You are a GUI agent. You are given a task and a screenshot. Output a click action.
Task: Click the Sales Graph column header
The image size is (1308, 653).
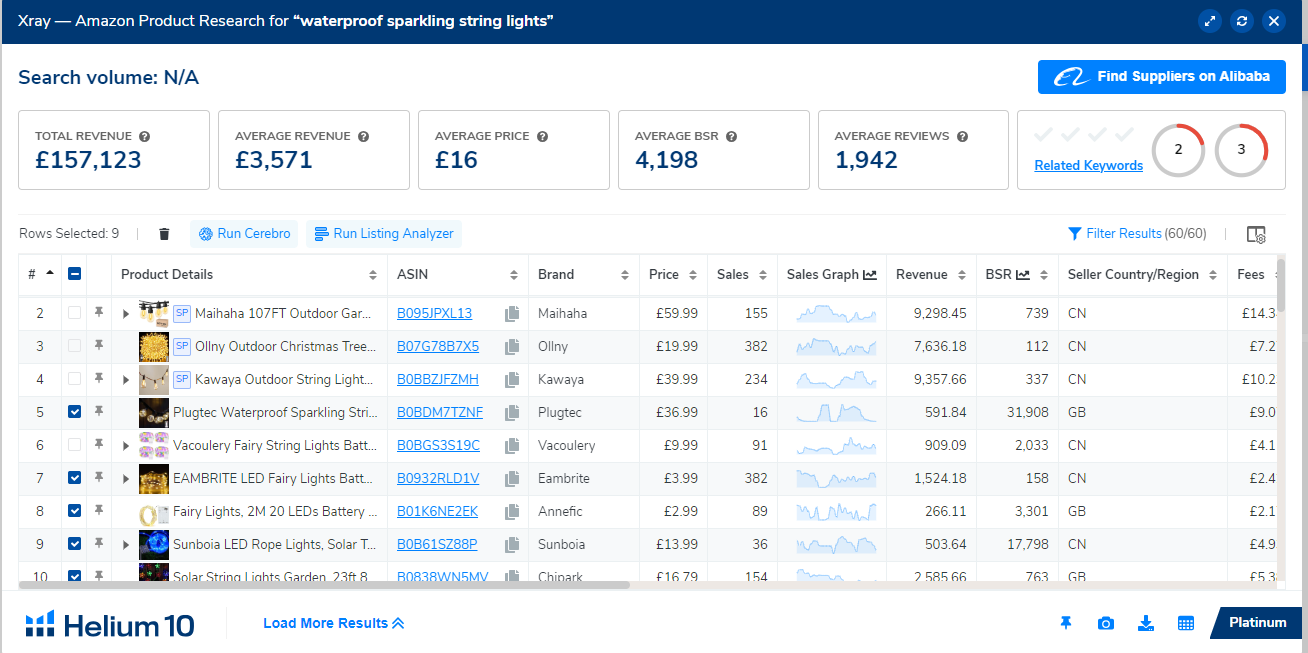[832, 275]
